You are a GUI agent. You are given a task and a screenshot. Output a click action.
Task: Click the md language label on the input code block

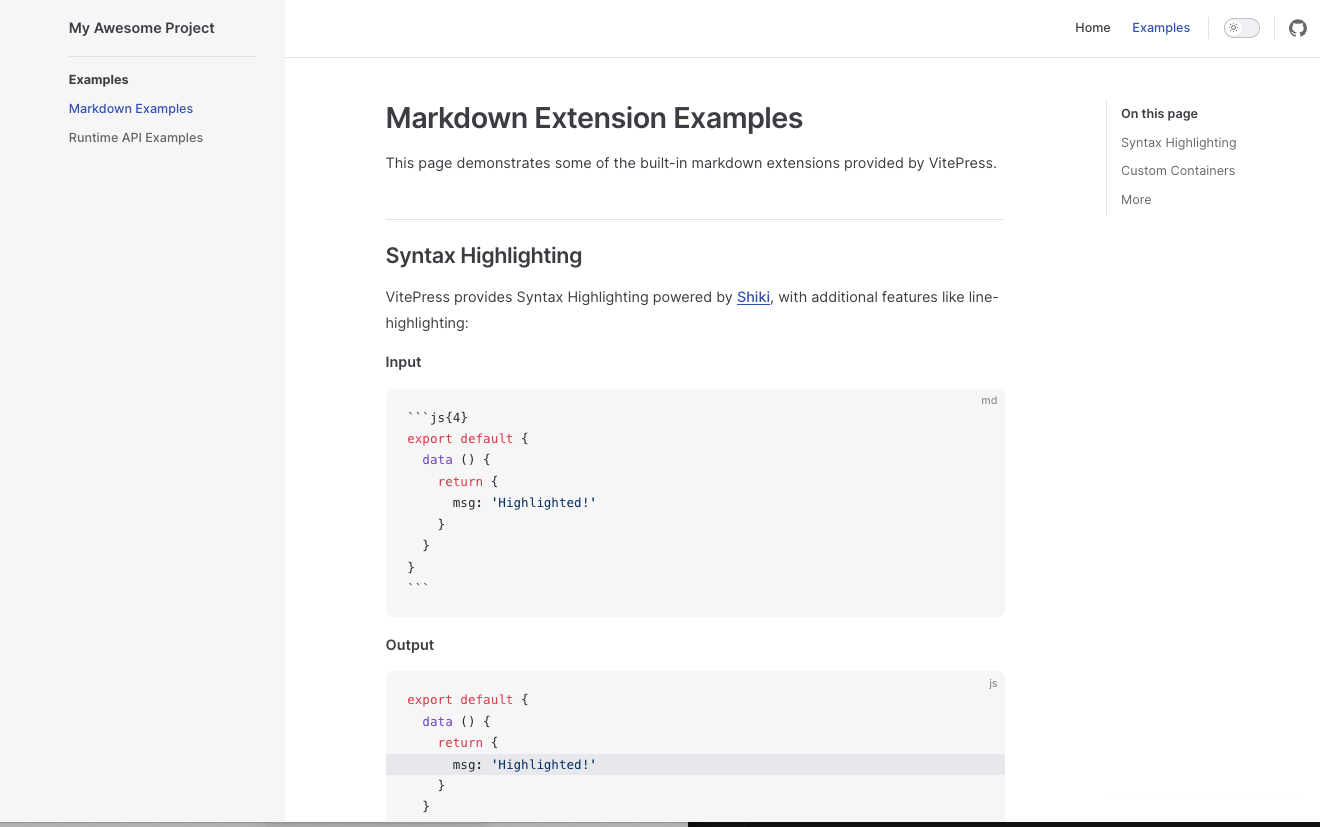pyautogui.click(x=988, y=401)
